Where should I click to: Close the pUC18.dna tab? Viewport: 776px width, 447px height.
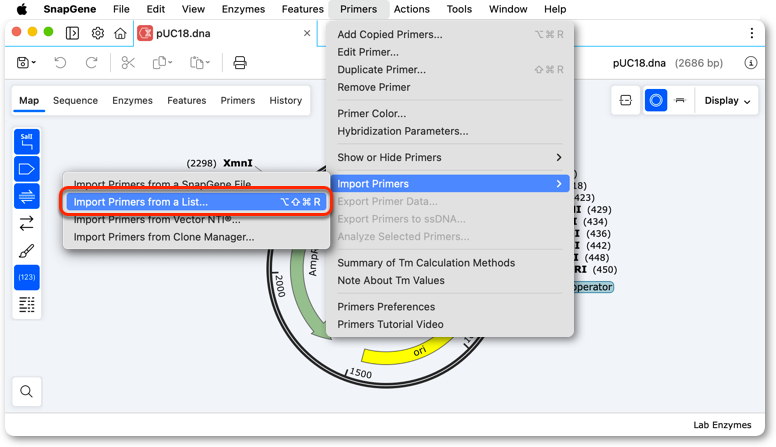(307, 33)
